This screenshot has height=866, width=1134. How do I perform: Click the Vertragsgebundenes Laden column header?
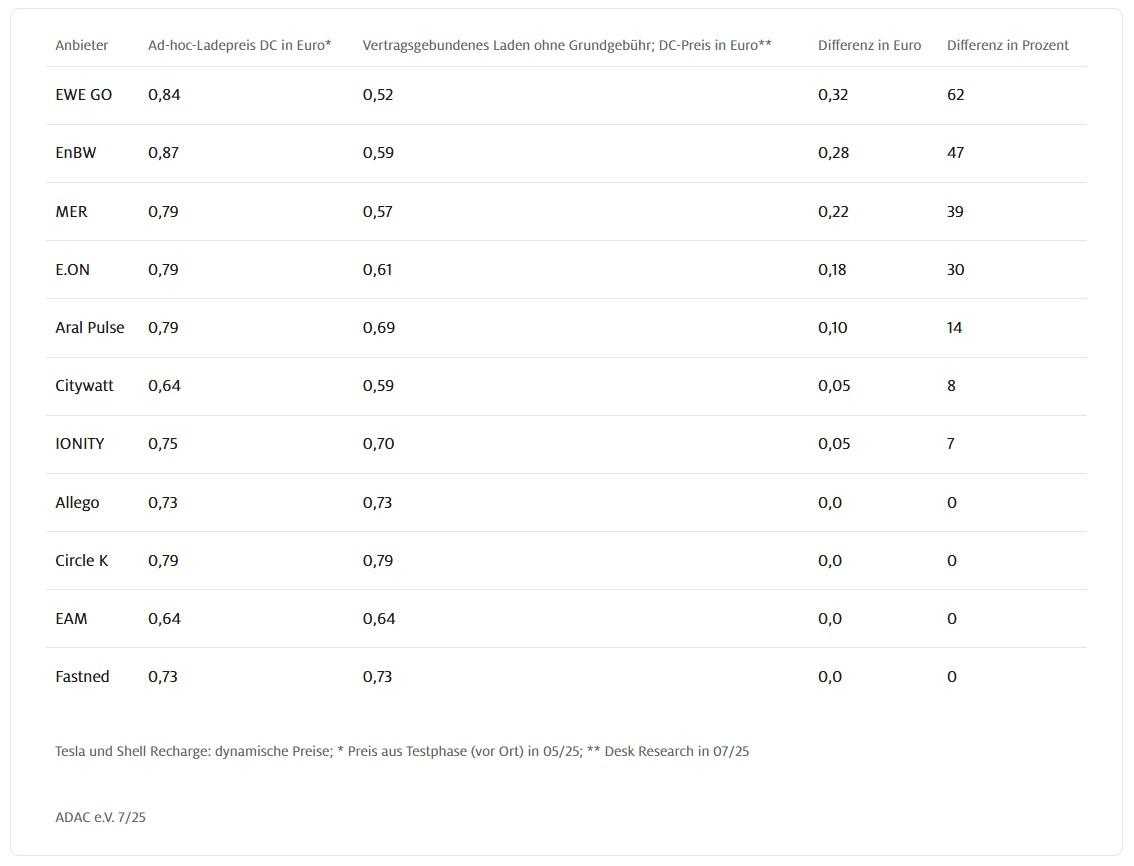567,45
